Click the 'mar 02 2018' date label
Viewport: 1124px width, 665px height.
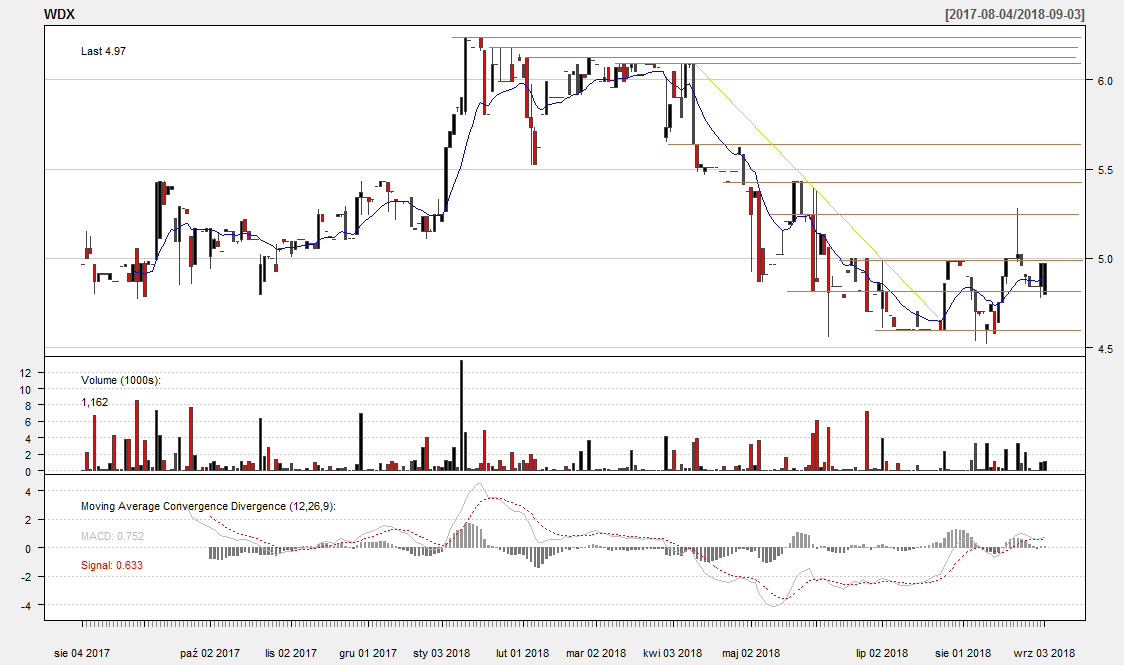(x=596, y=653)
